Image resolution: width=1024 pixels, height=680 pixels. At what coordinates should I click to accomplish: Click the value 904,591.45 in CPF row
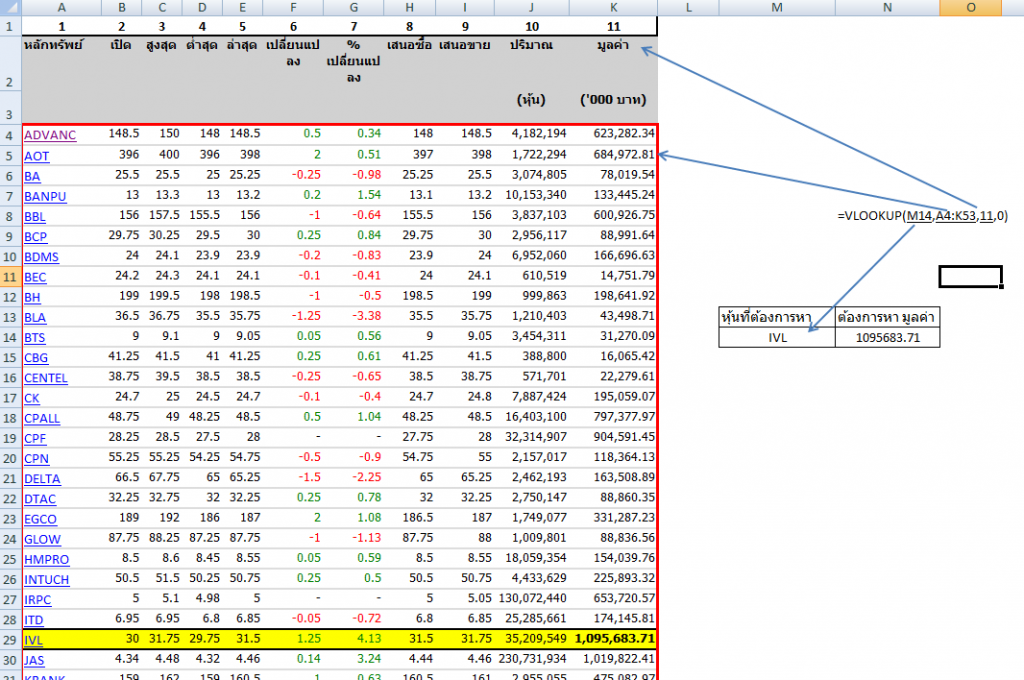[x=614, y=437]
